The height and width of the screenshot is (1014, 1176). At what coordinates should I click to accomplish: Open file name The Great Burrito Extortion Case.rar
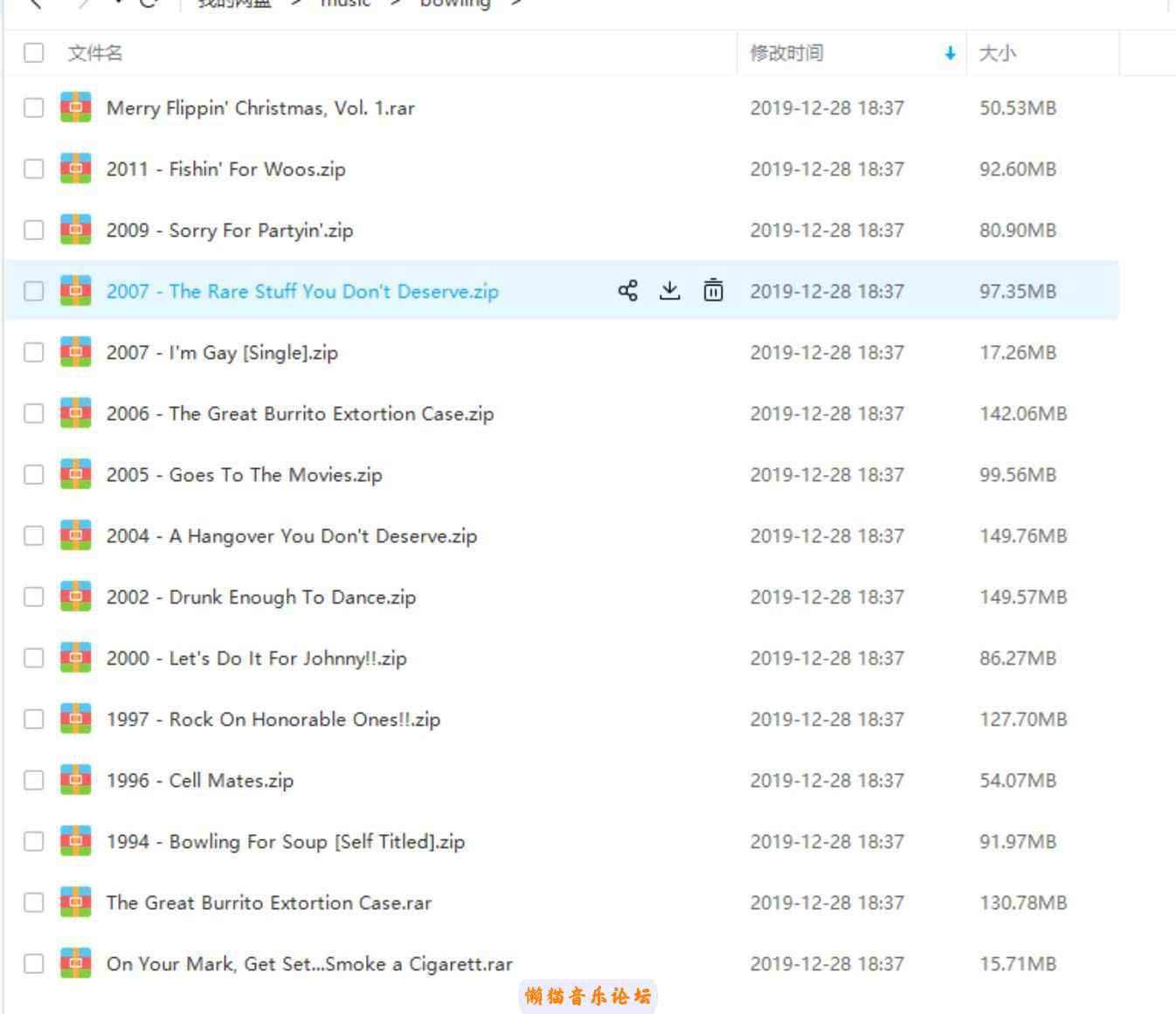click(x=269, y=903)
